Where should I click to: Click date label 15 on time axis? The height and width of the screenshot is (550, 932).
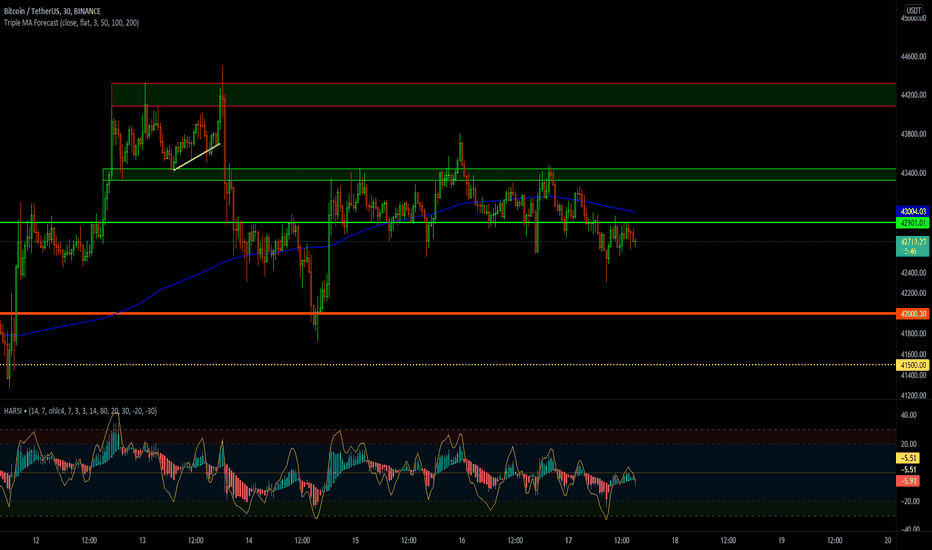[355, 540]
